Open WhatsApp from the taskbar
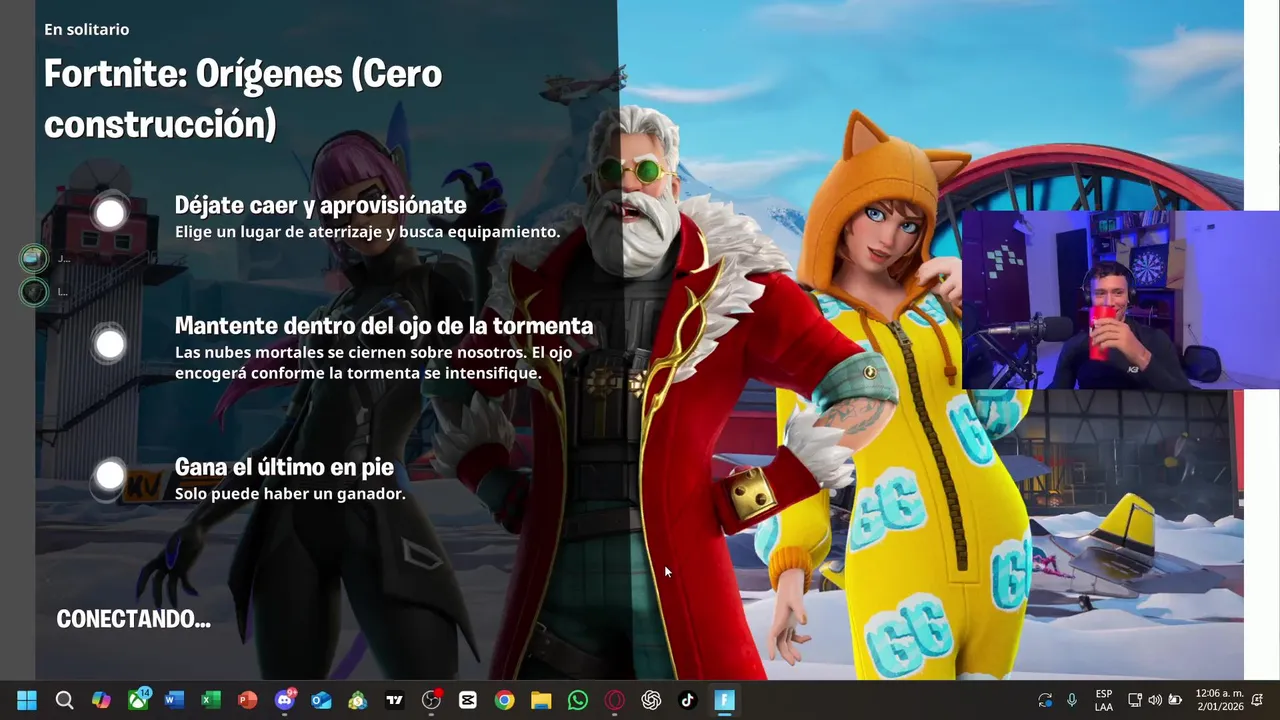1280x720 pixels. (x=578, y=700)
